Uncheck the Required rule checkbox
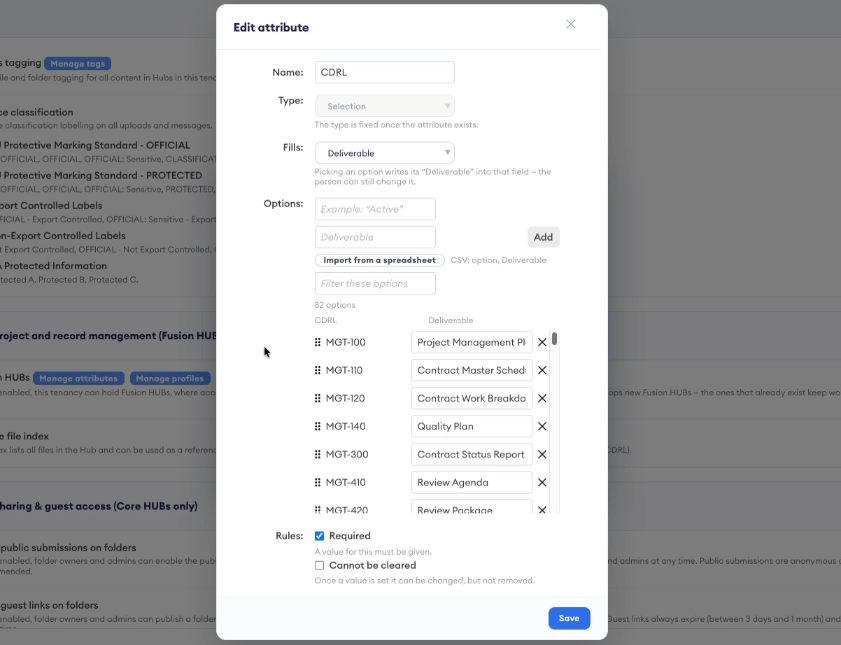 pos(320,536)
